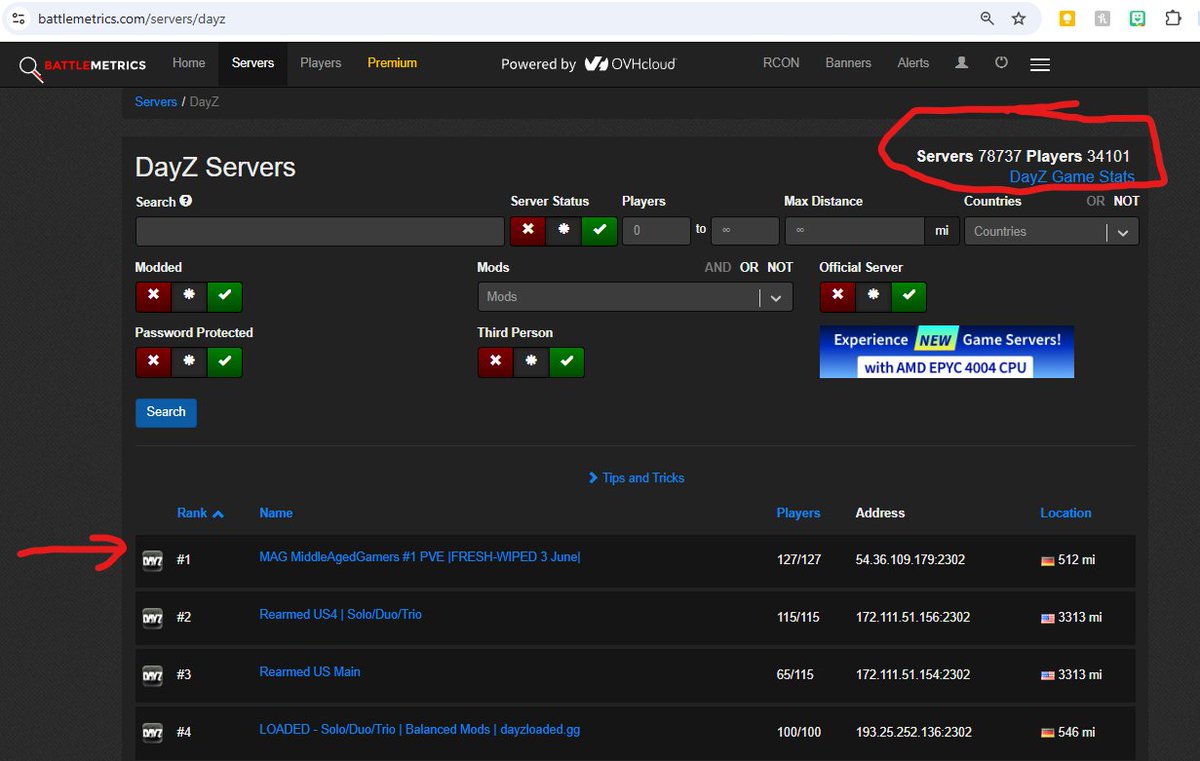This screenshot has height=761, width=1200.
Task: Click the power logout icon
Action: pos(1001,63)
